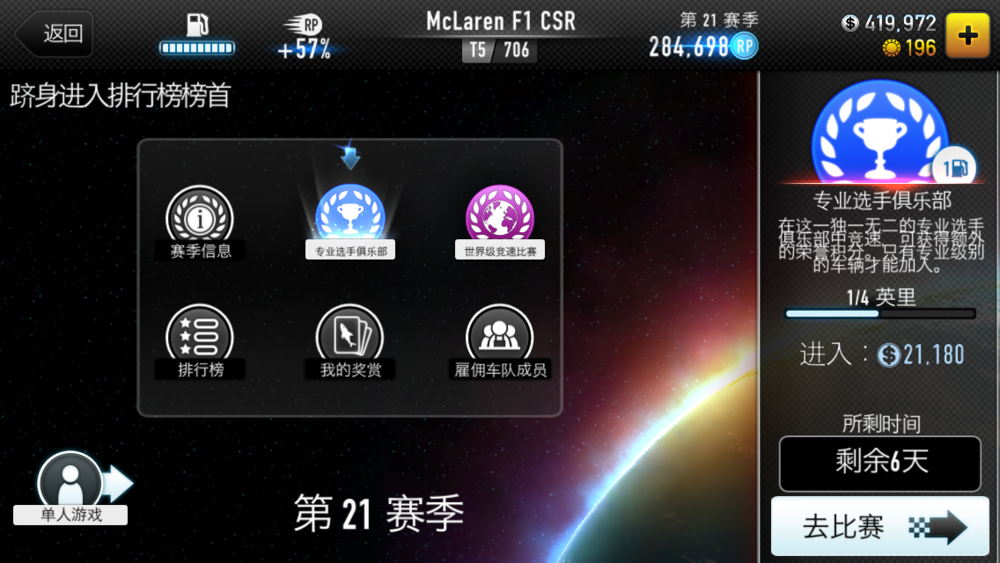The image size is (1000, 563).
Task: Switch to 单人游戏 single player mode
Action: click(71, 488)
